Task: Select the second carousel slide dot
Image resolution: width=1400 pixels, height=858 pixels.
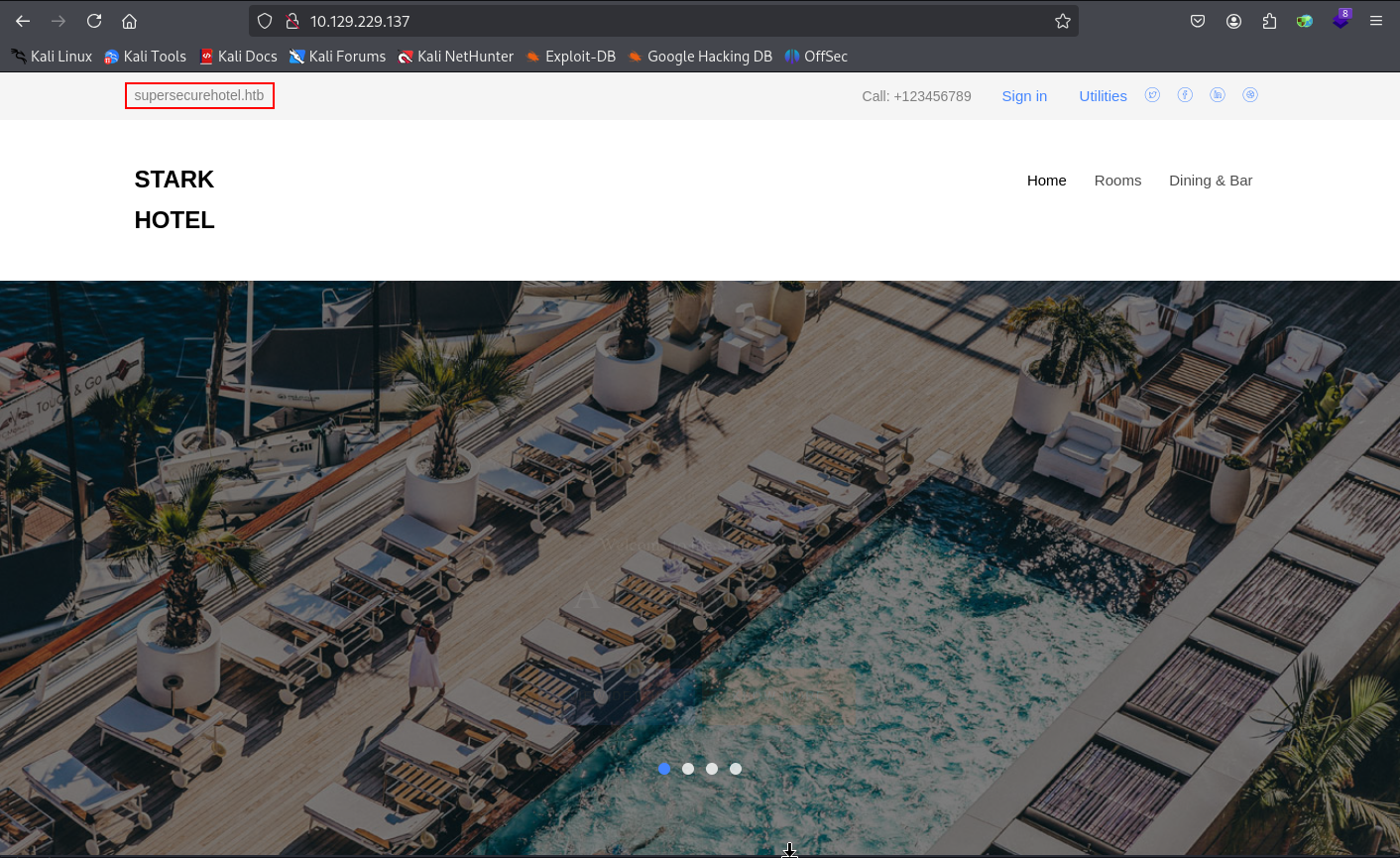Action: (688, 769)
